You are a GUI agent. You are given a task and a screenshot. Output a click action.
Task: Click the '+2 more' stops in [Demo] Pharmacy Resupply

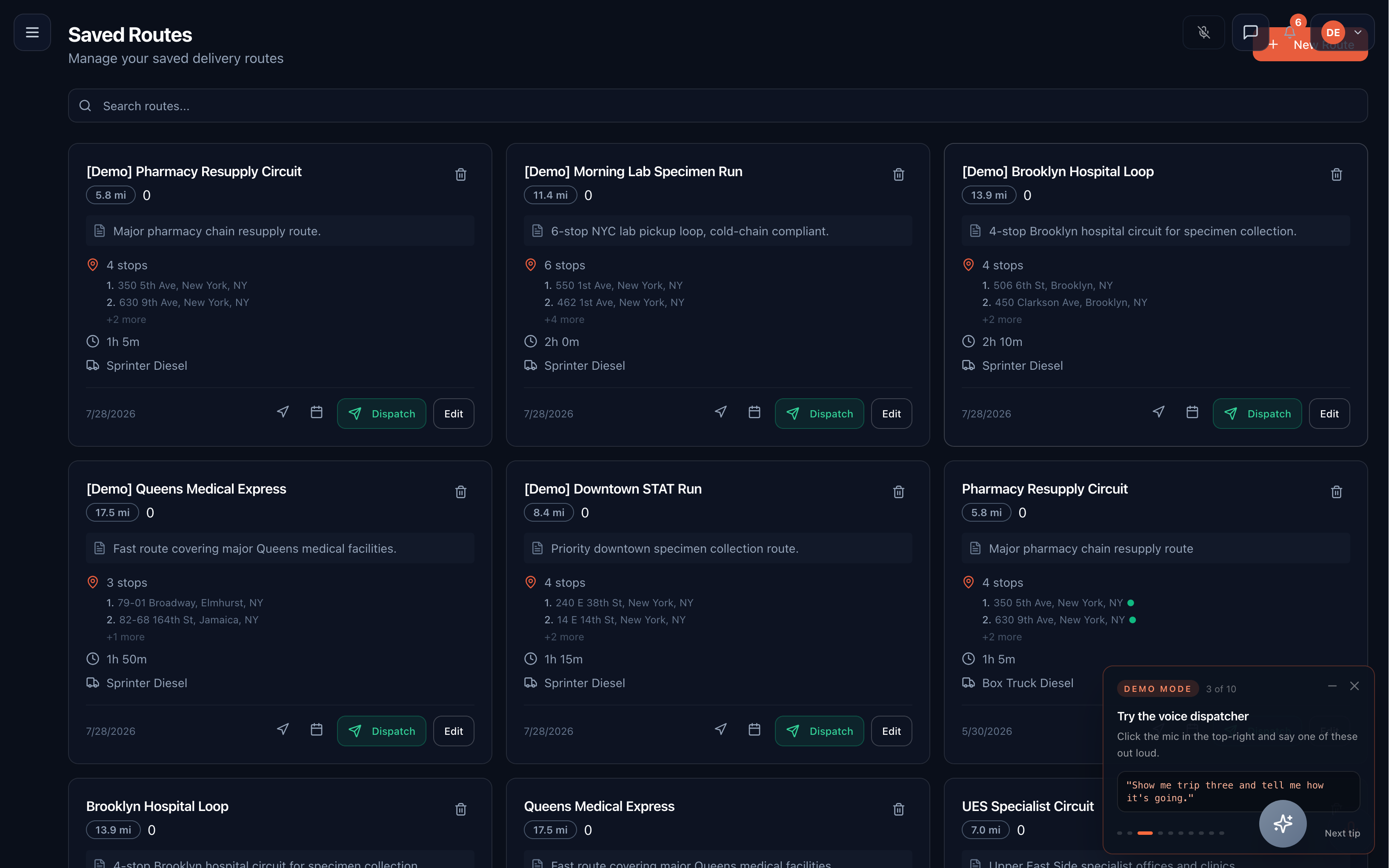coord(126,320)
